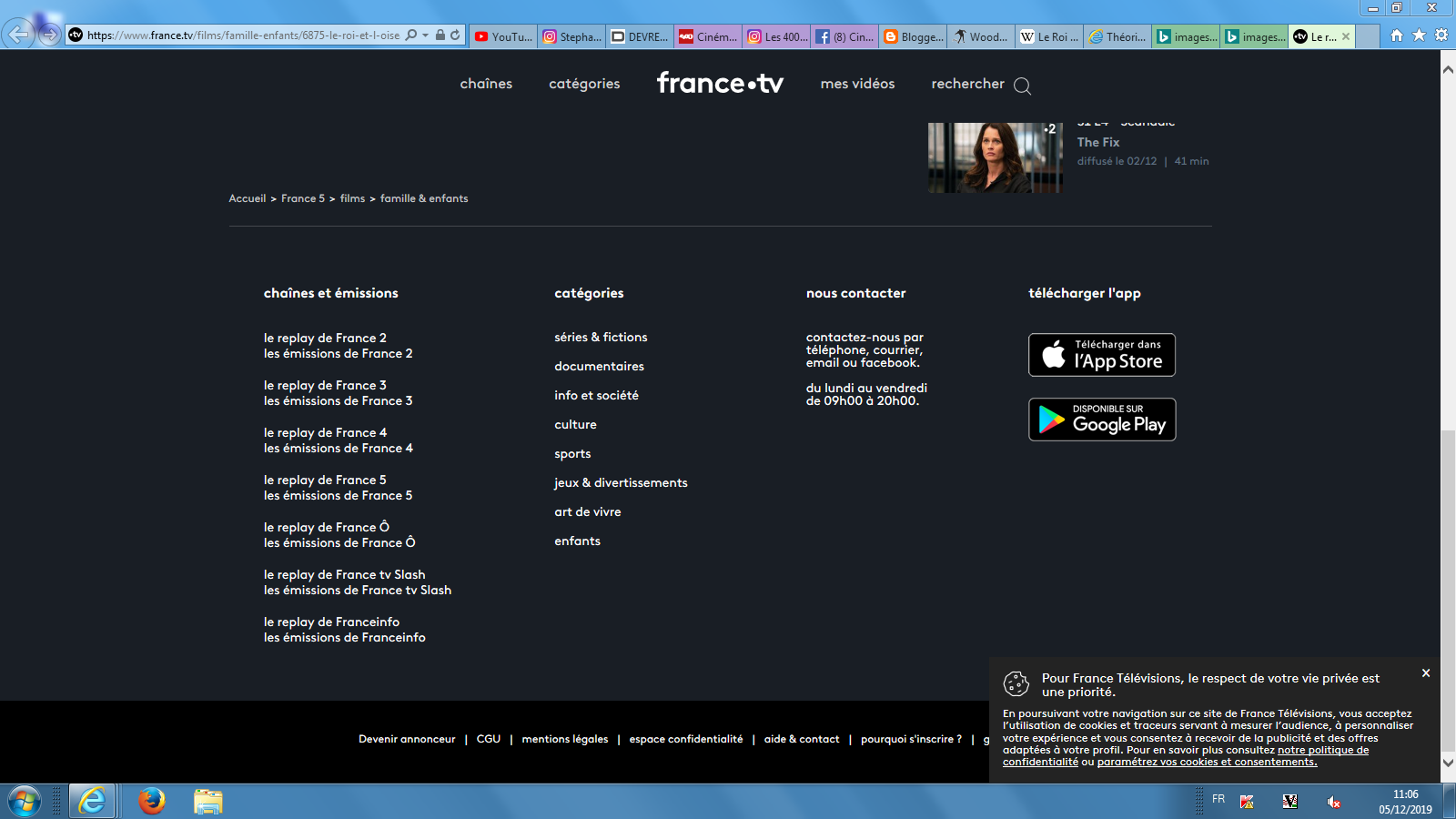Switch to the Théori... tab
This screenshot has height=819, width=1456.
click(1117, 36)
